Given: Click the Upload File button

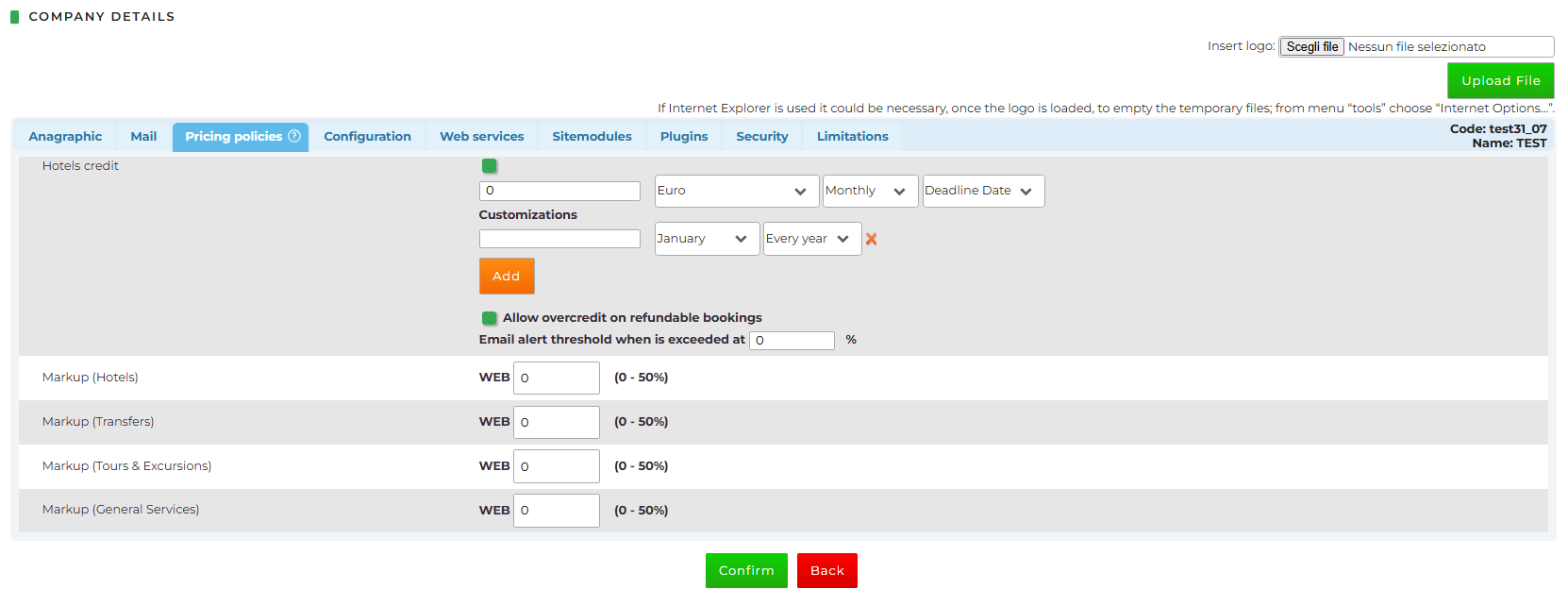Looking at the screenshot, I should 1500,80.
